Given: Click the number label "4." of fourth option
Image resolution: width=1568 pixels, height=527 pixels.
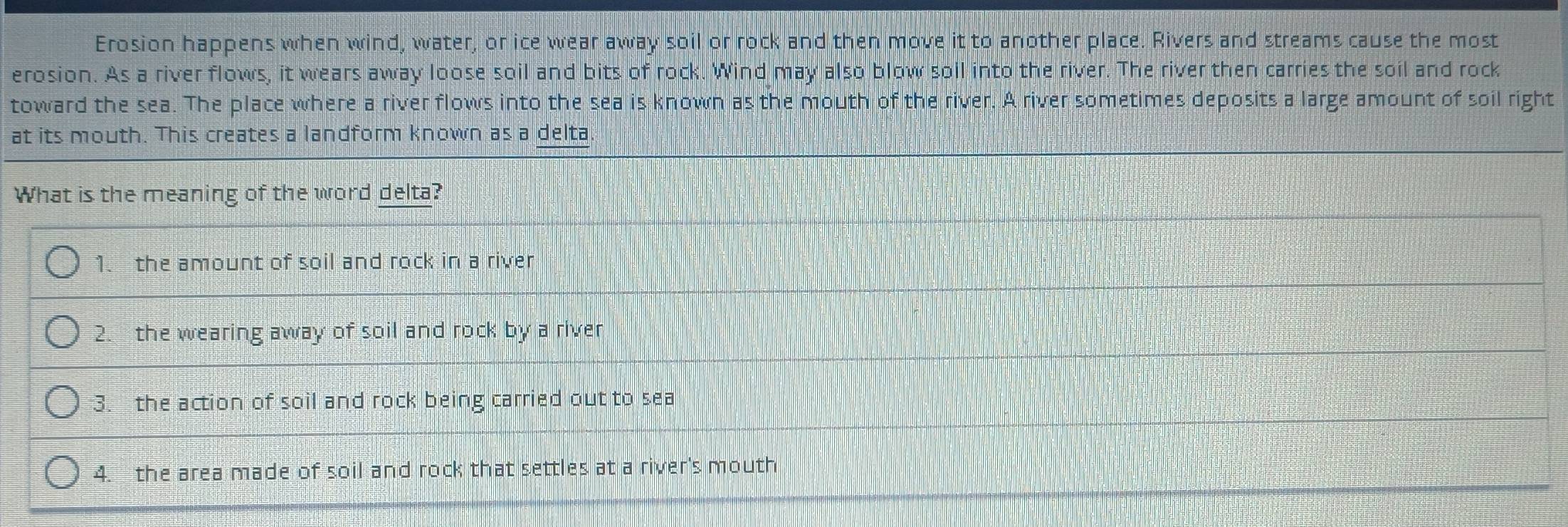Looking at the screenshot, I should [103, 474].
